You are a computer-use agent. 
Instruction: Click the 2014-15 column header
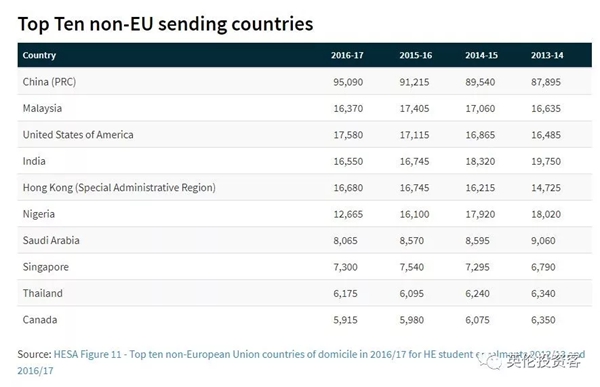481,55
